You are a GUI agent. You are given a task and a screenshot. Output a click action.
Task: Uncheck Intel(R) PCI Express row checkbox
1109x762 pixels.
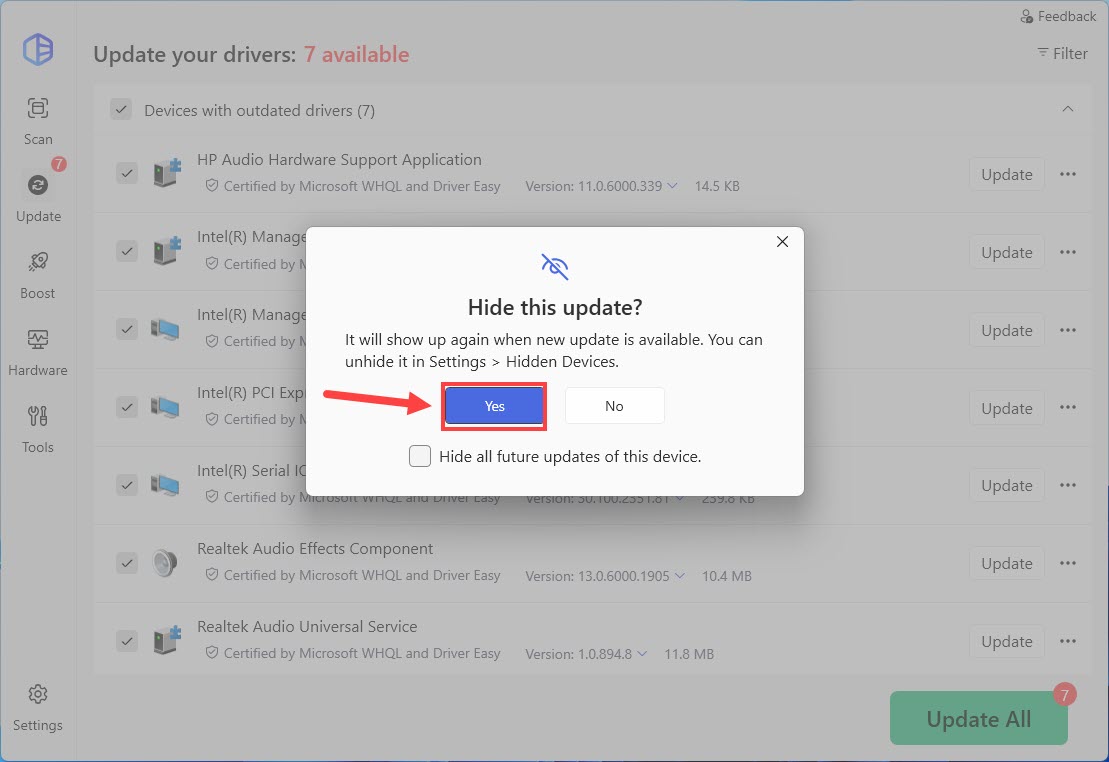click(x=127, y=407)
